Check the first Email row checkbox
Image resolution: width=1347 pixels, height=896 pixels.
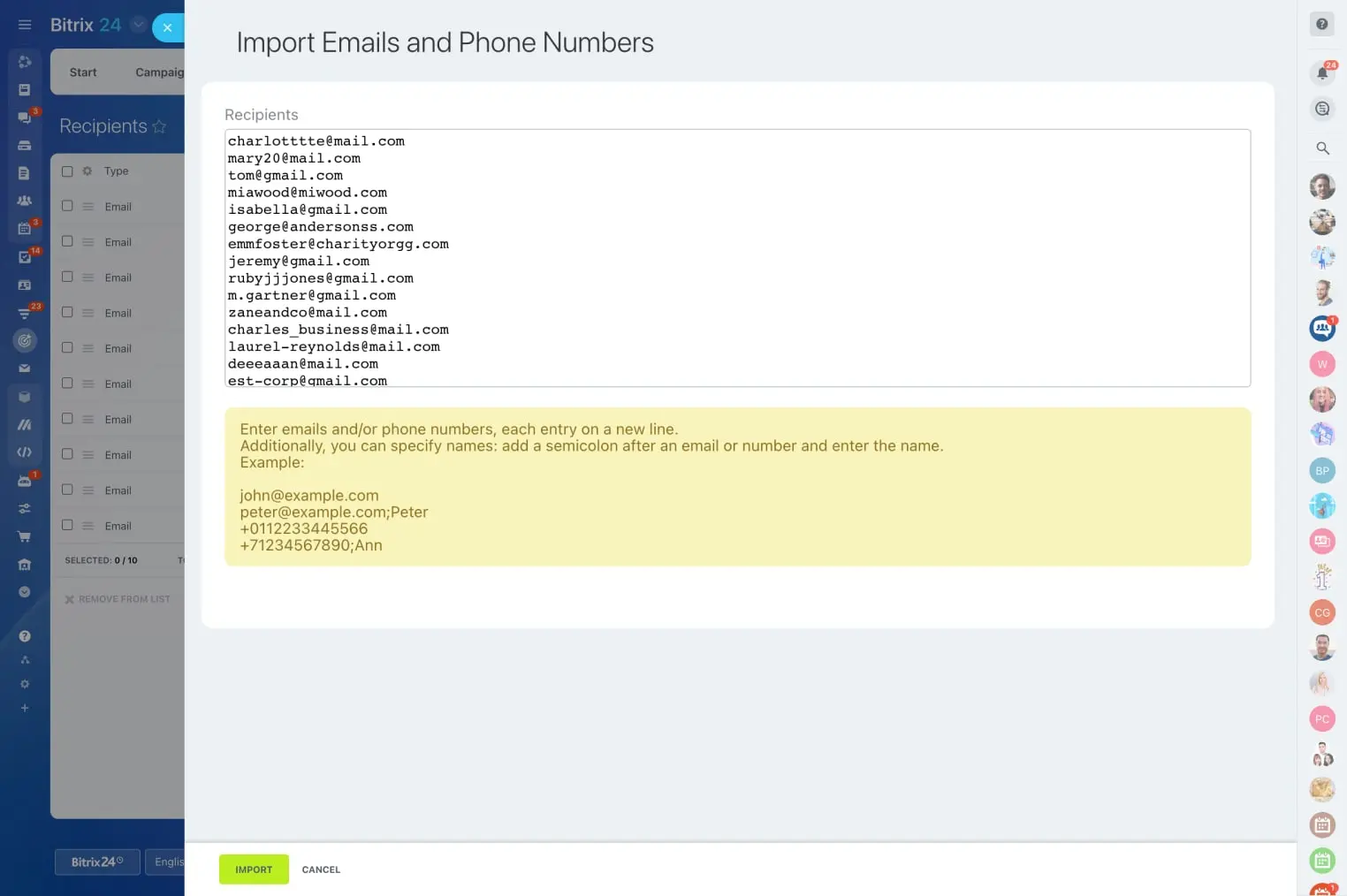coord(67,206)
